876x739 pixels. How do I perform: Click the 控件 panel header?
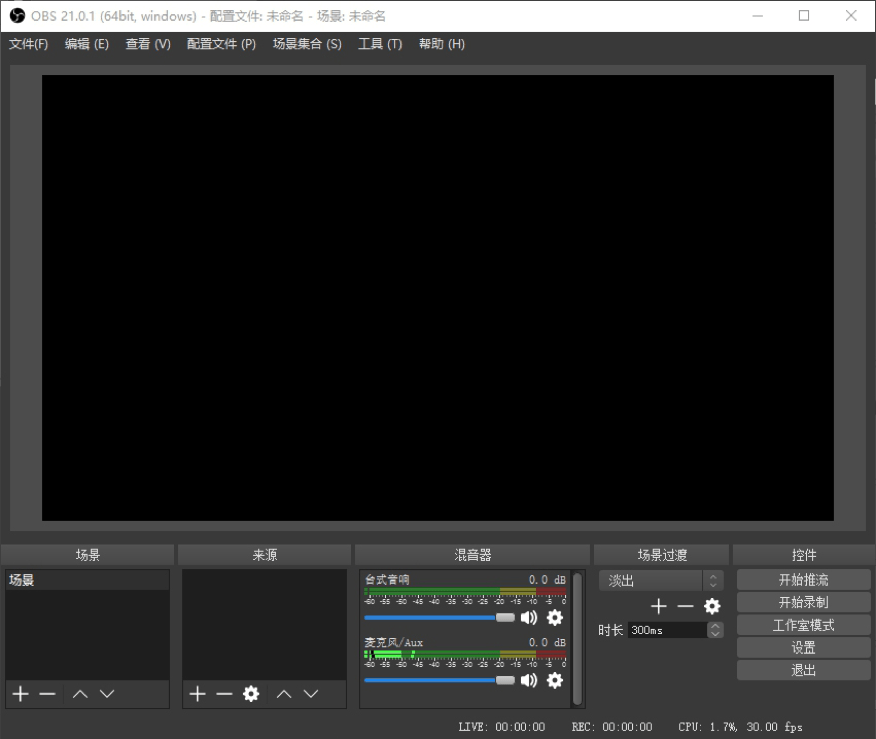point(804,555)
